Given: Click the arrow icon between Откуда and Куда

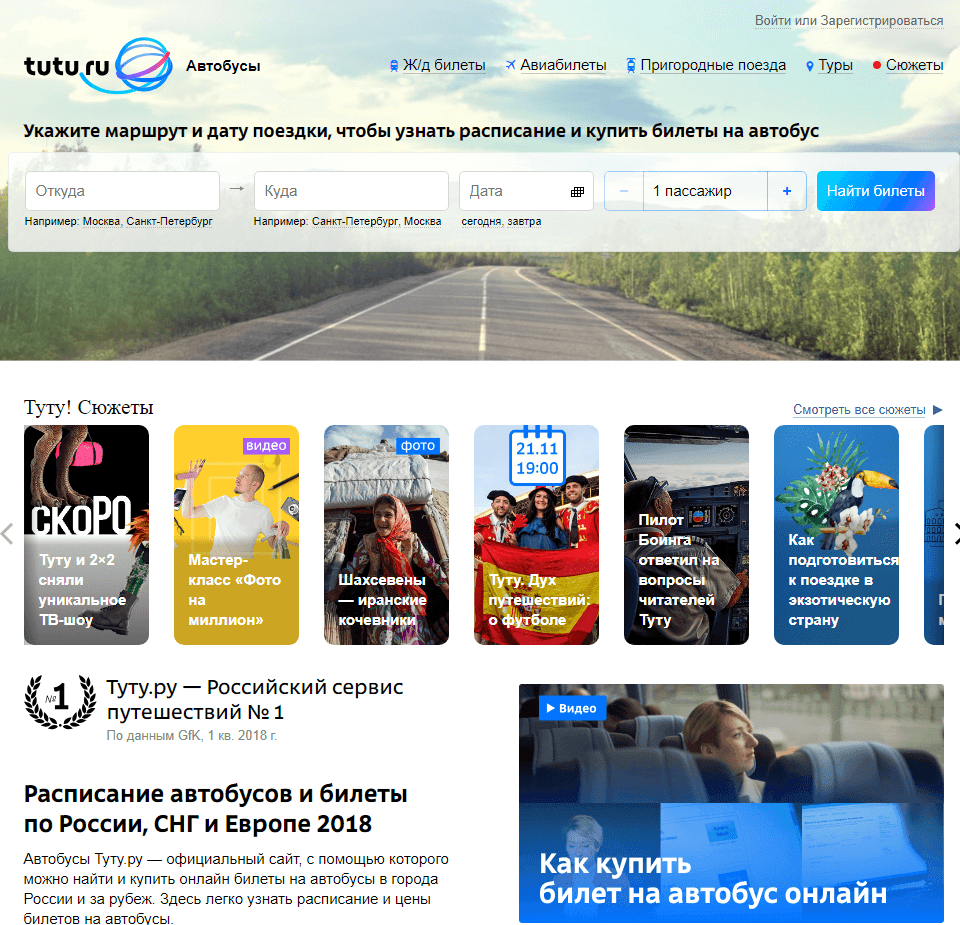Looking at the screenshot, I should click(x=237, y=189).
